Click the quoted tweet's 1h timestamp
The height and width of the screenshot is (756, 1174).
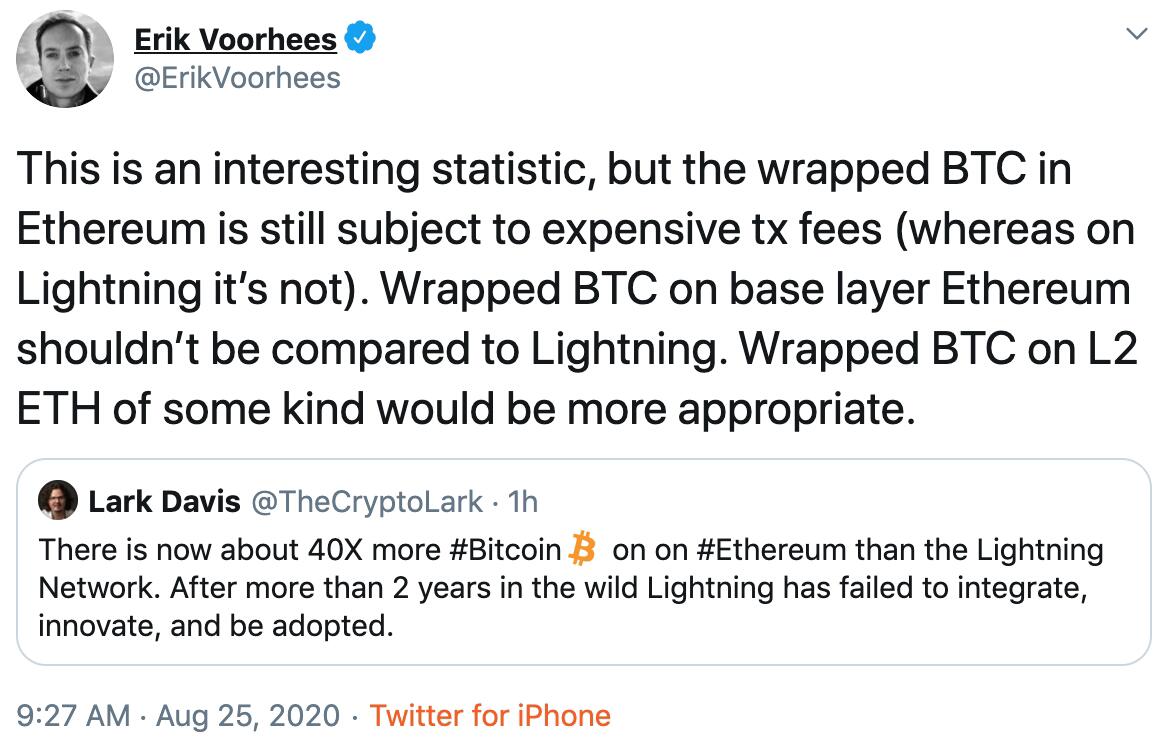click(x=523, y=500)
